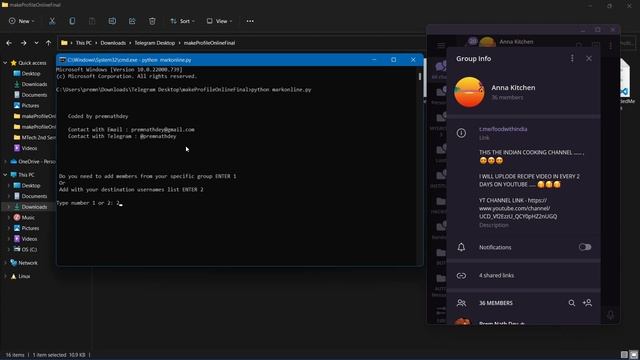Switch to details view in status bar
640x360 pixels.
(x=624, y=355)
